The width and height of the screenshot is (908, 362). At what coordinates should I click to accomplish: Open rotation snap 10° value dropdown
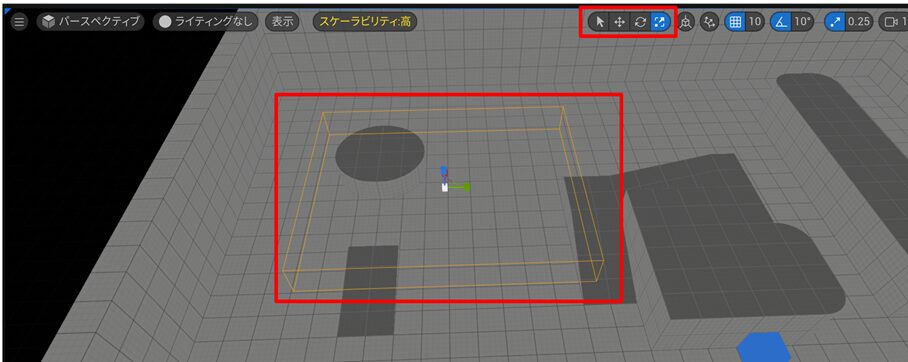click(x=802, y=22)
